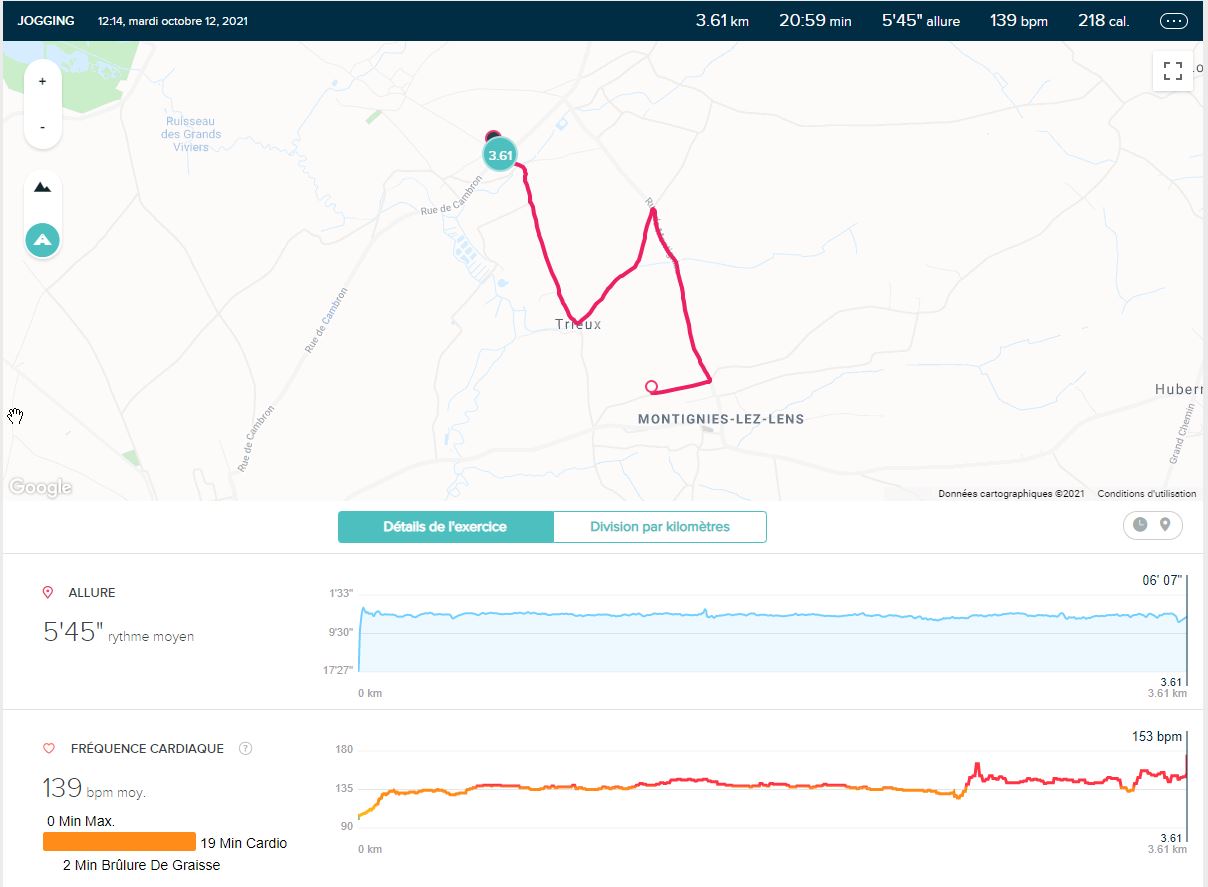Click the heart rate graph peak
Screen dimensions: 1208x887
pyautogui.click(x=977, y=766)
